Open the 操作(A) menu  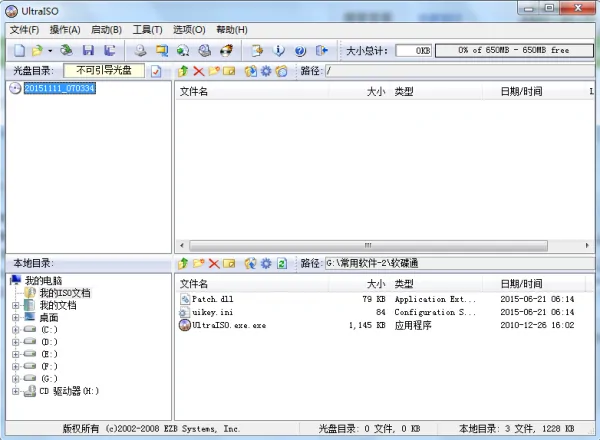coord(65,30)
